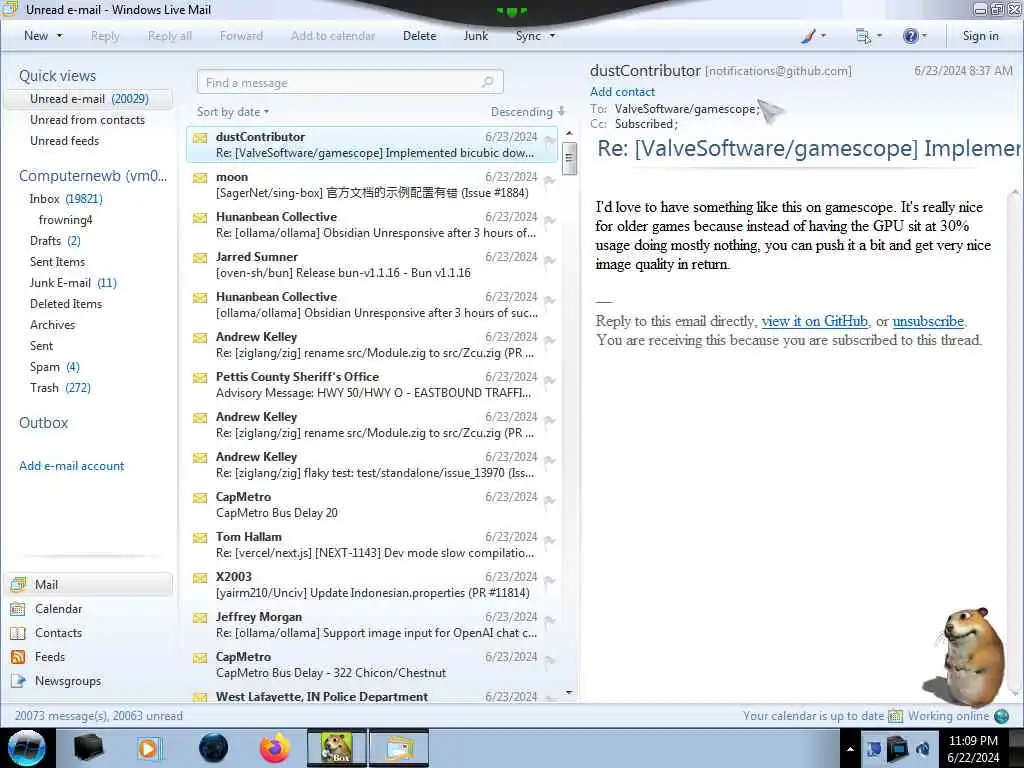Open the Trash folder

click(x=60, y=387)
